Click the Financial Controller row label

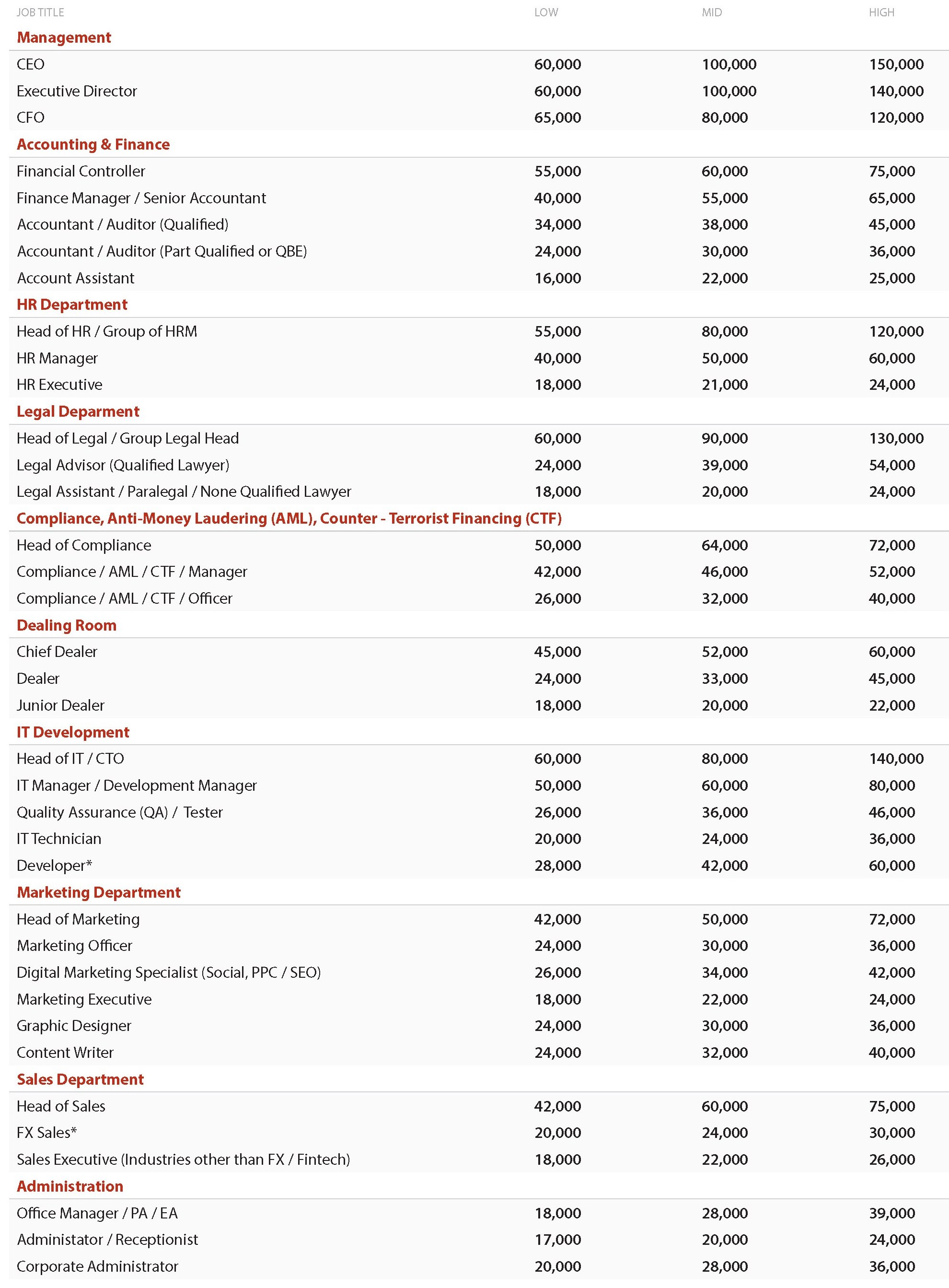coord(81,171)
